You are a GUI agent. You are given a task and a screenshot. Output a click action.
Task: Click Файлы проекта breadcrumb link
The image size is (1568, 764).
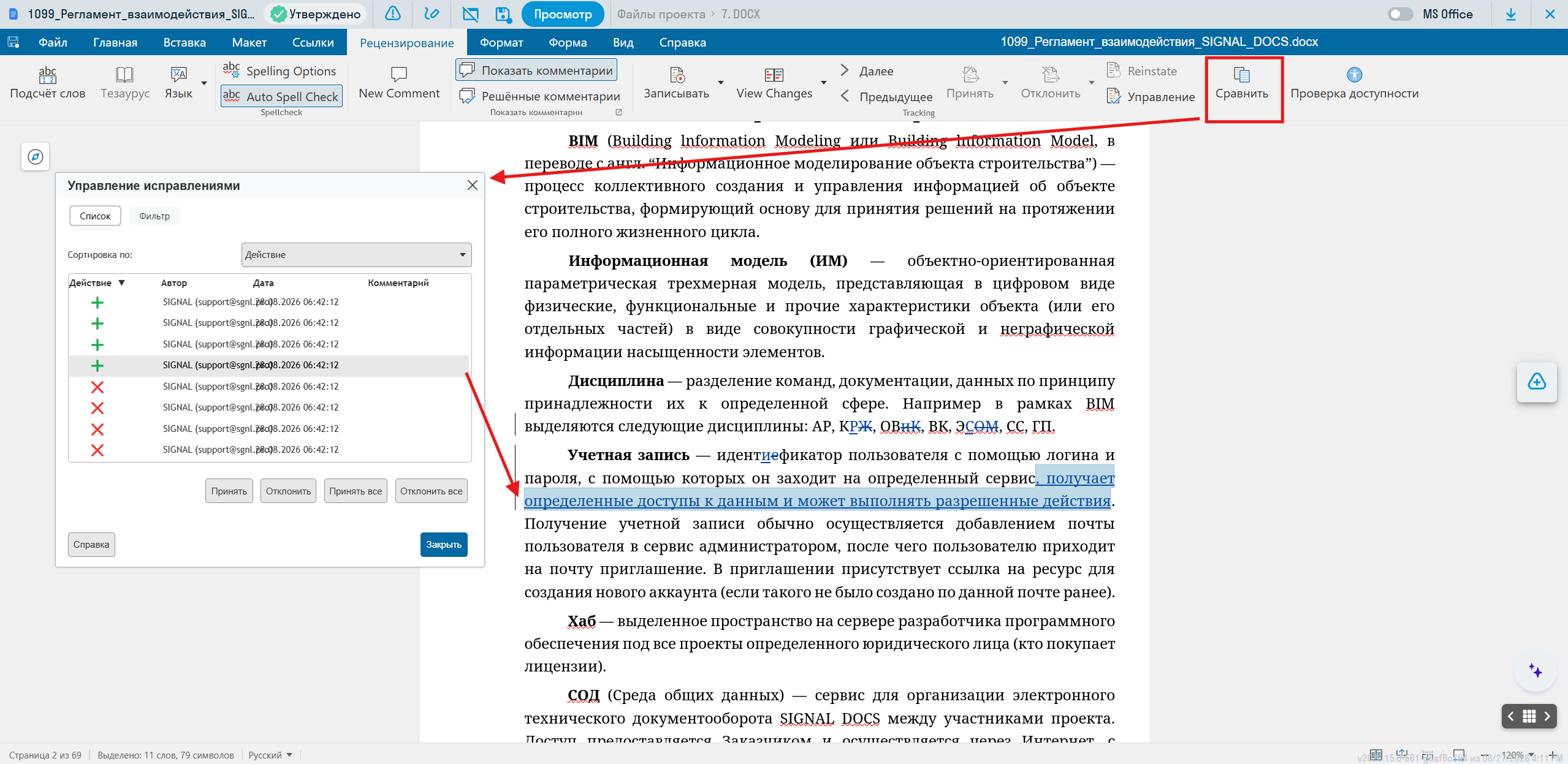[661, 13]
